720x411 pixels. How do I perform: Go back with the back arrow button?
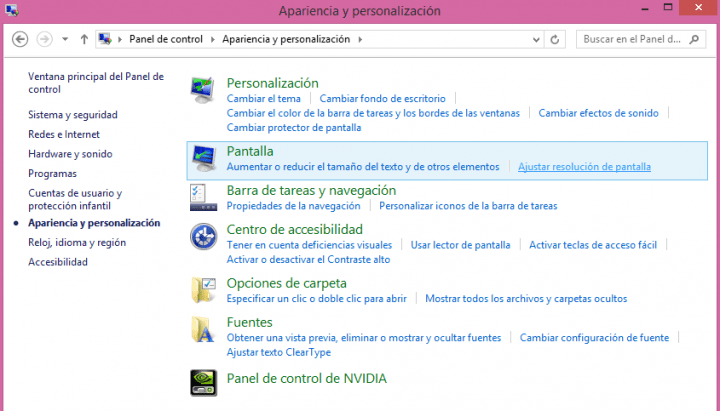20,39
